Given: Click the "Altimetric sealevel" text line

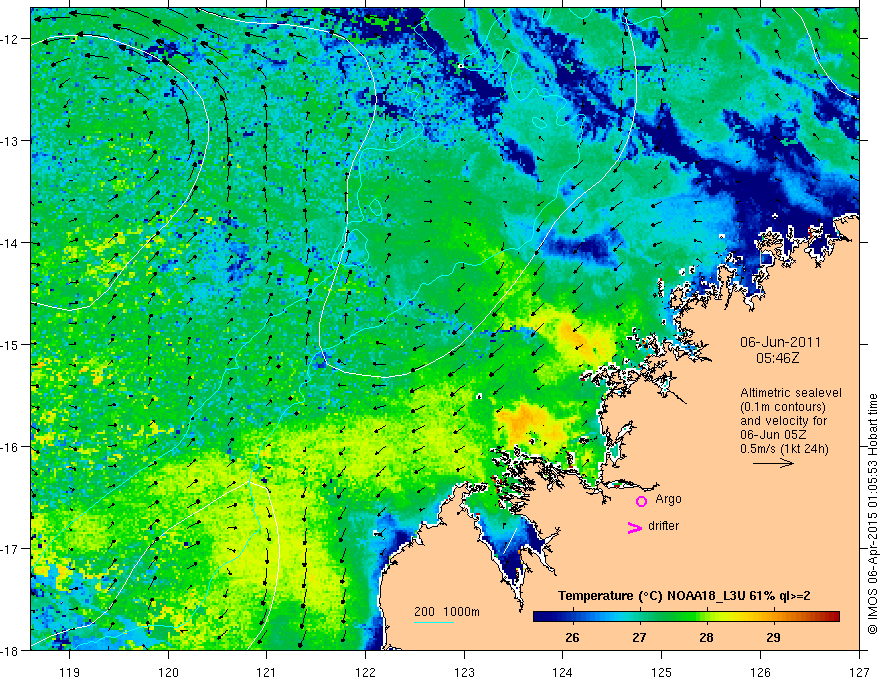Looking at the screenshot, I should [x=791, y=393].
